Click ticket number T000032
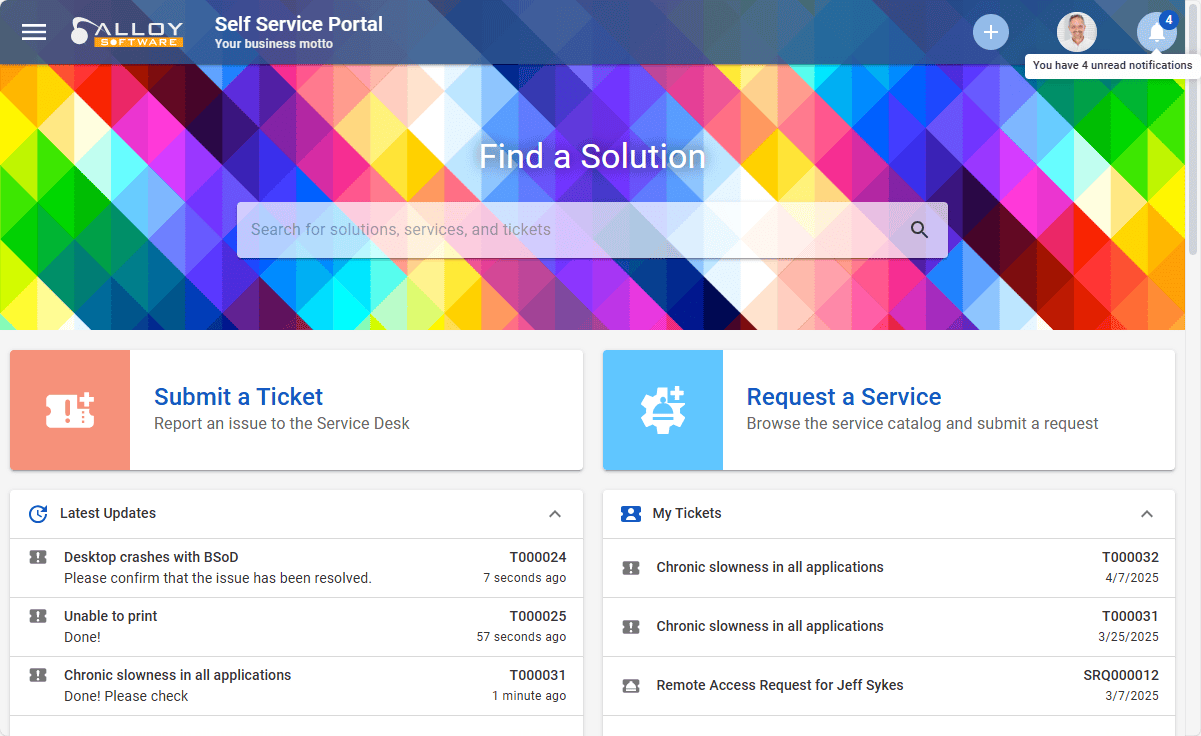 (x=1131, y=557)
